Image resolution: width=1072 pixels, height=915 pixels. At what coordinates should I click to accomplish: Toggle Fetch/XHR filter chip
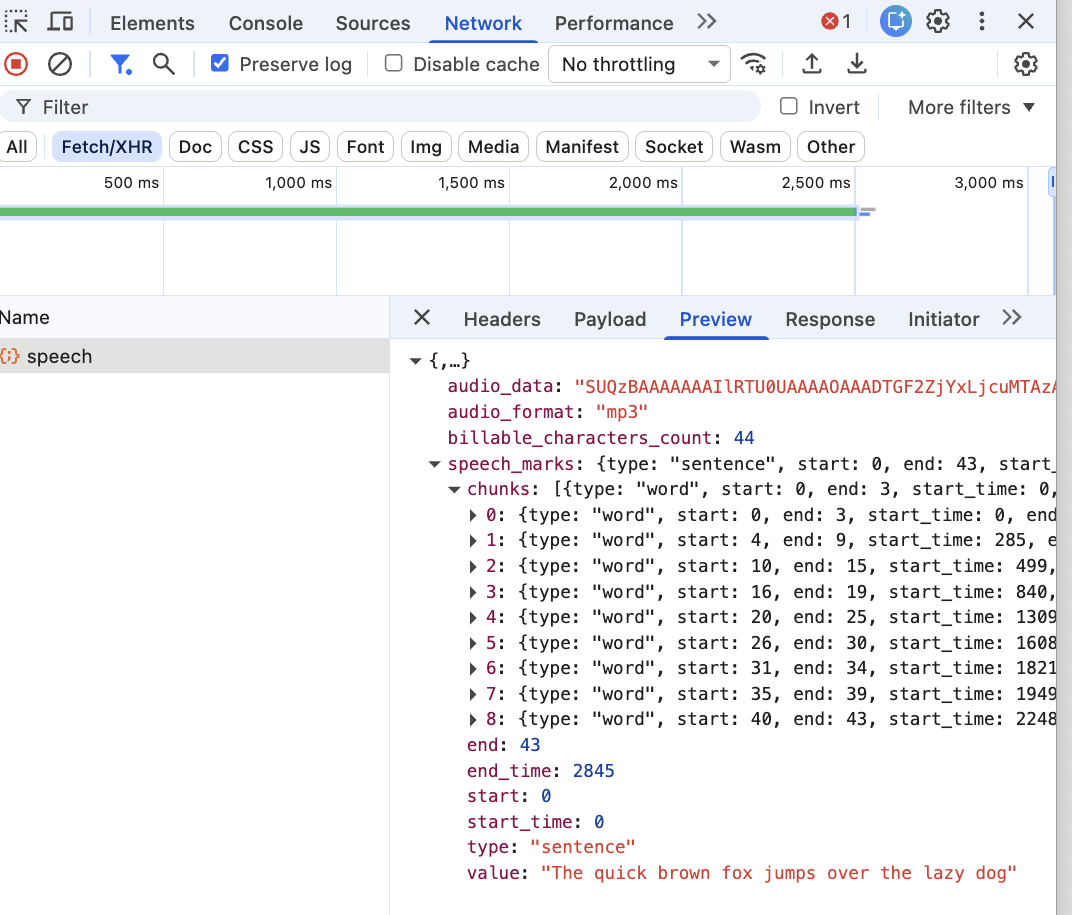[107, 147]
